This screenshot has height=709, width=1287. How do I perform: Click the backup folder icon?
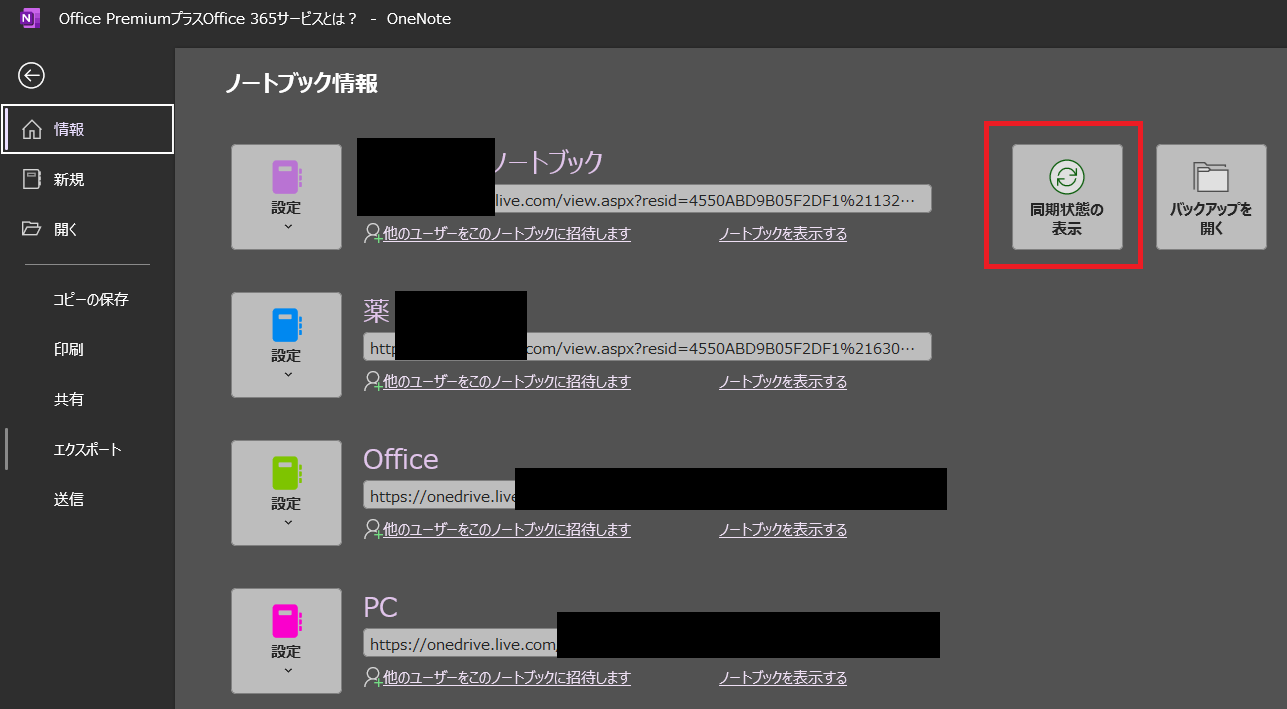1211,177
